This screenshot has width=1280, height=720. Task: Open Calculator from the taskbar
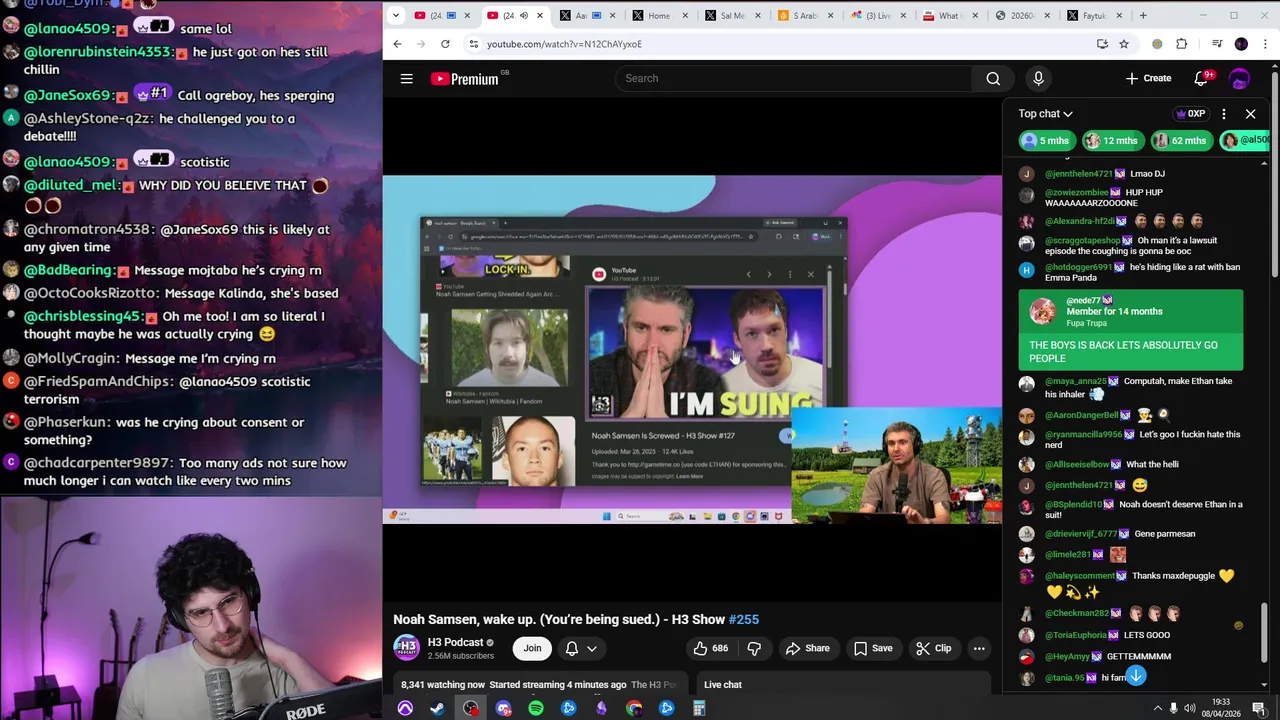(x=699, y=708)
